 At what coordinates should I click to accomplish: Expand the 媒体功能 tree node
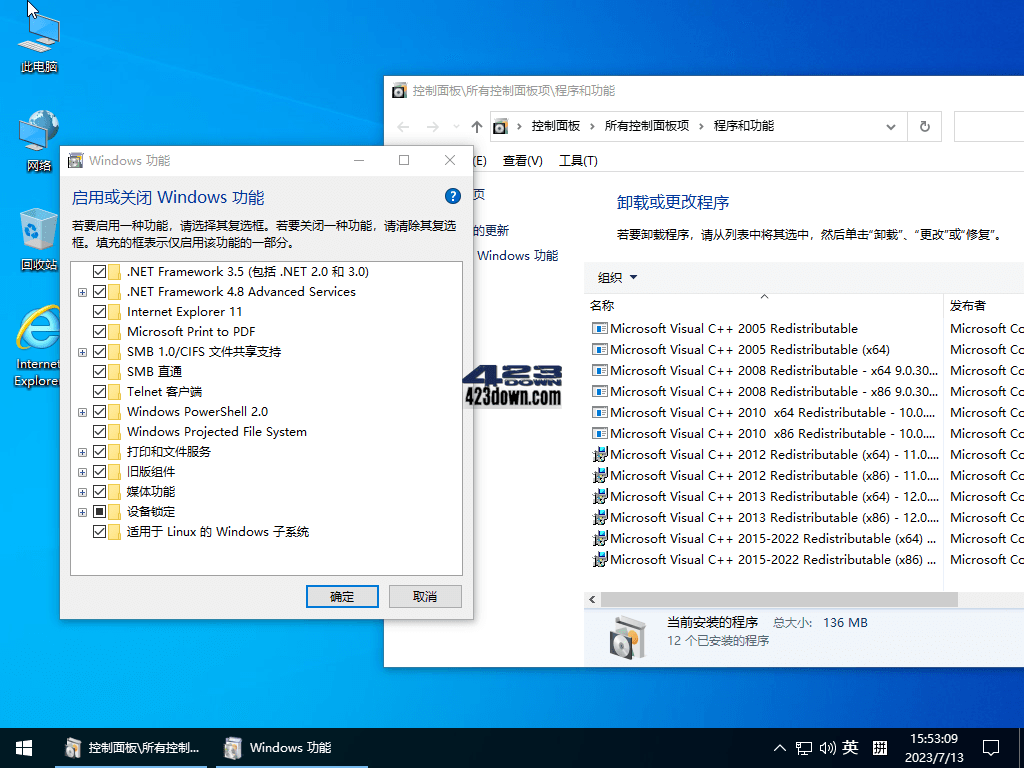click(82, 491)
